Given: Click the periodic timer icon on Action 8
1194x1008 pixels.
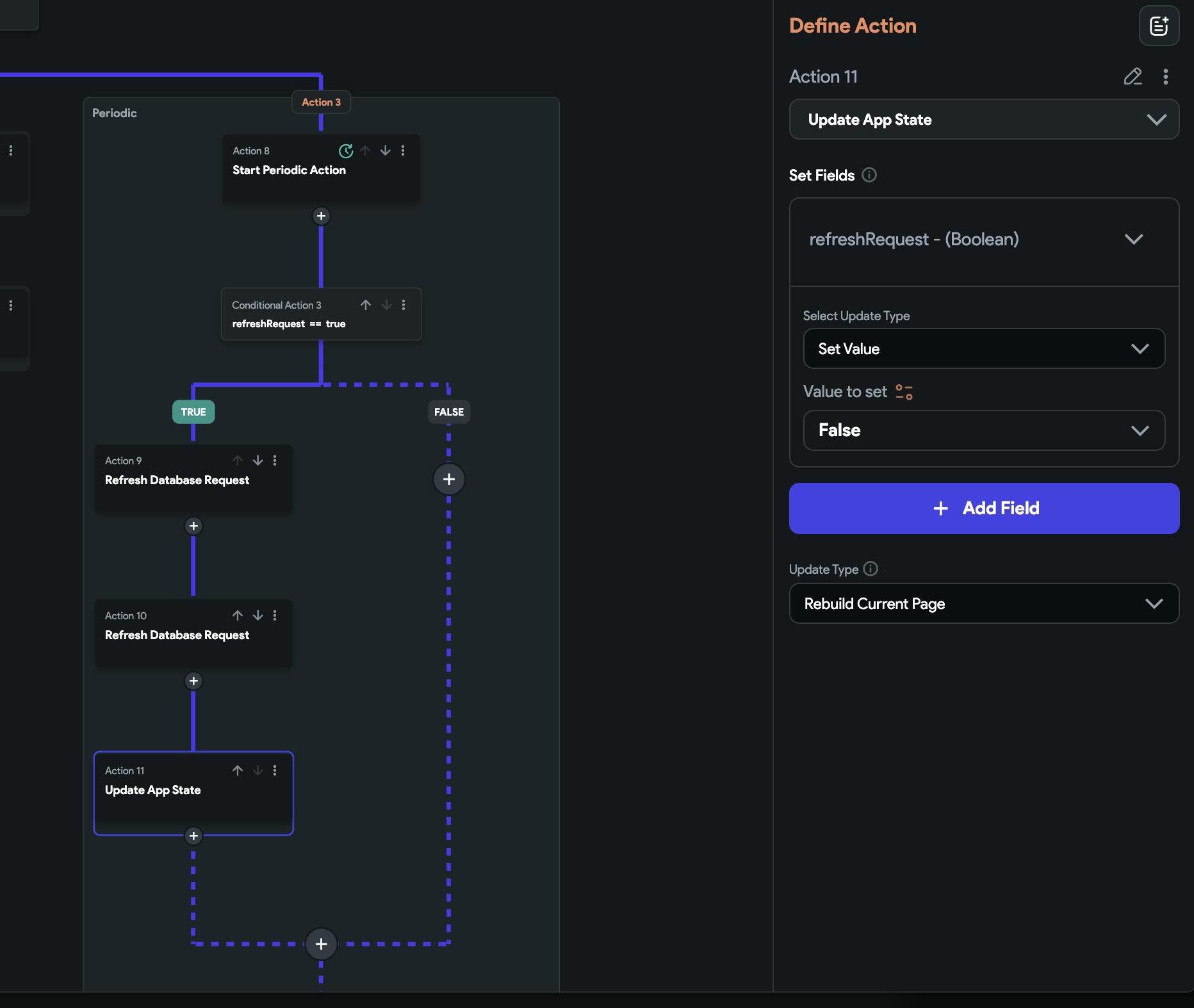Looking at the screenshot, I should [x=345, y=151].
